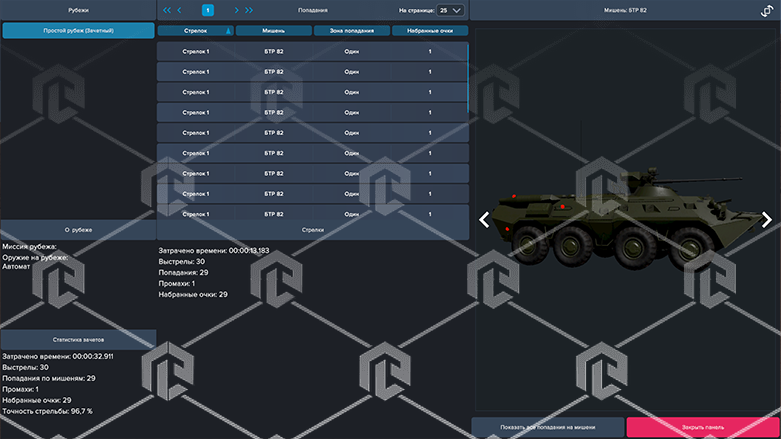Sort by Мишень column header
Viewport: 781px width, 439px height.
tap(273, 31)
